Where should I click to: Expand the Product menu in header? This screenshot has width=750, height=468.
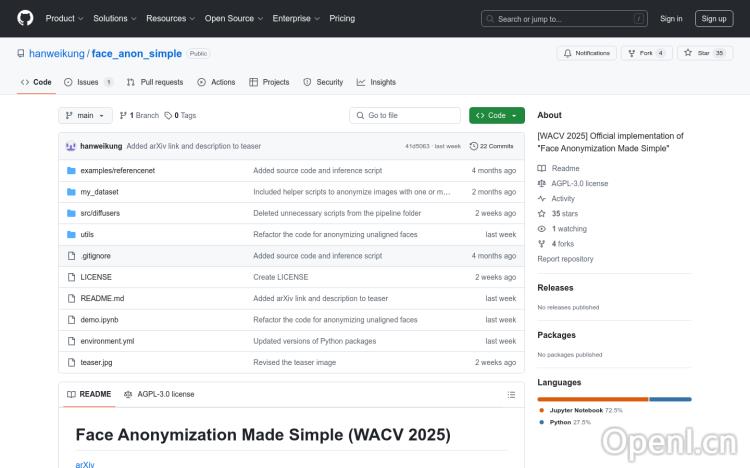[x=64, y=18]
